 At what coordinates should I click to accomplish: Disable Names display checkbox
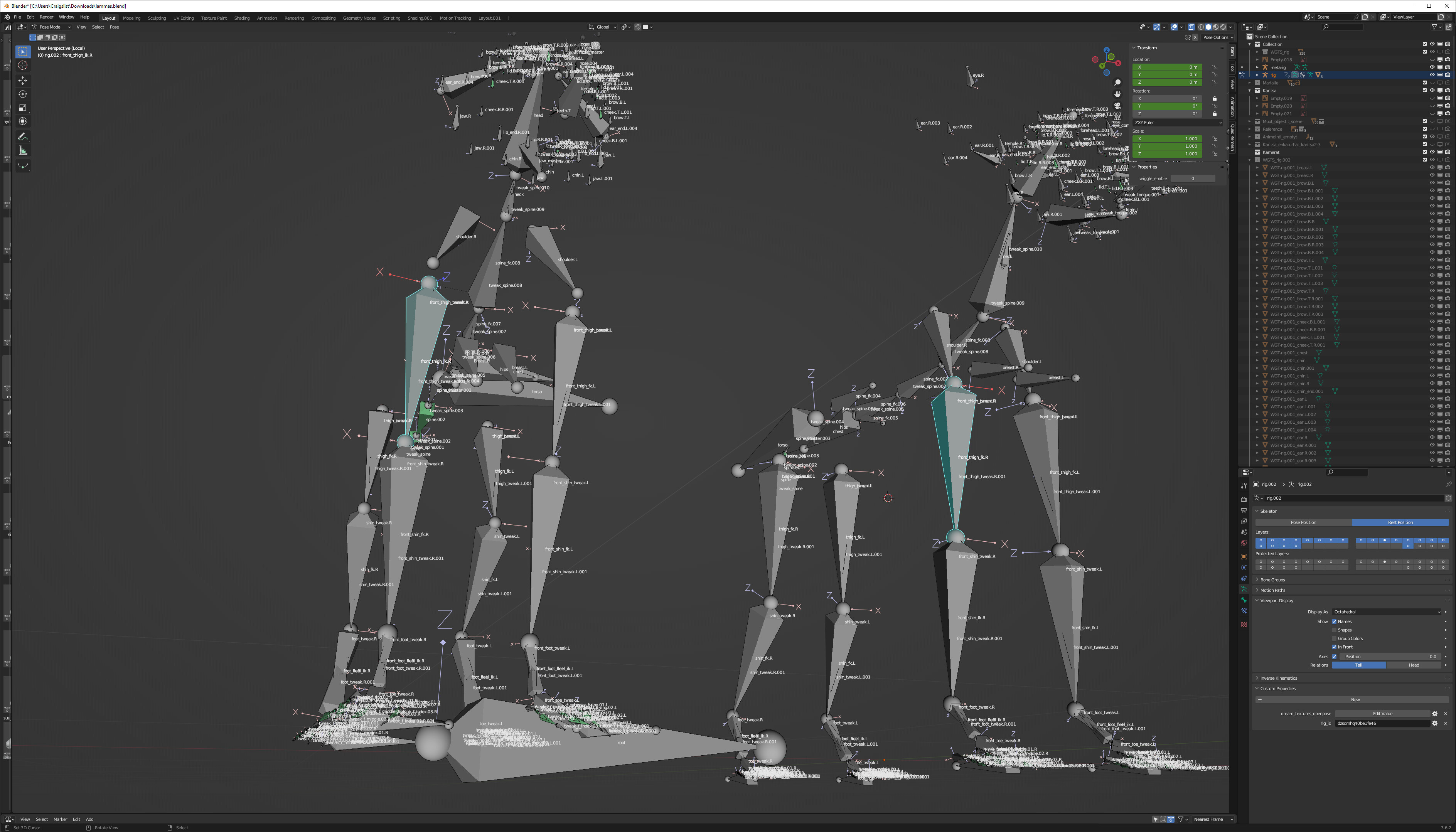(x=1334, y=621)
